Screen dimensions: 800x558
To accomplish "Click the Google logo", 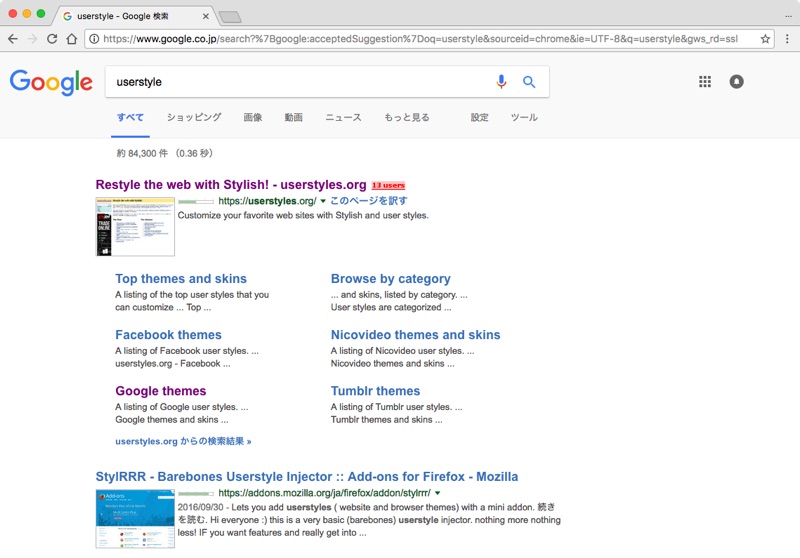I will point(51,82).
